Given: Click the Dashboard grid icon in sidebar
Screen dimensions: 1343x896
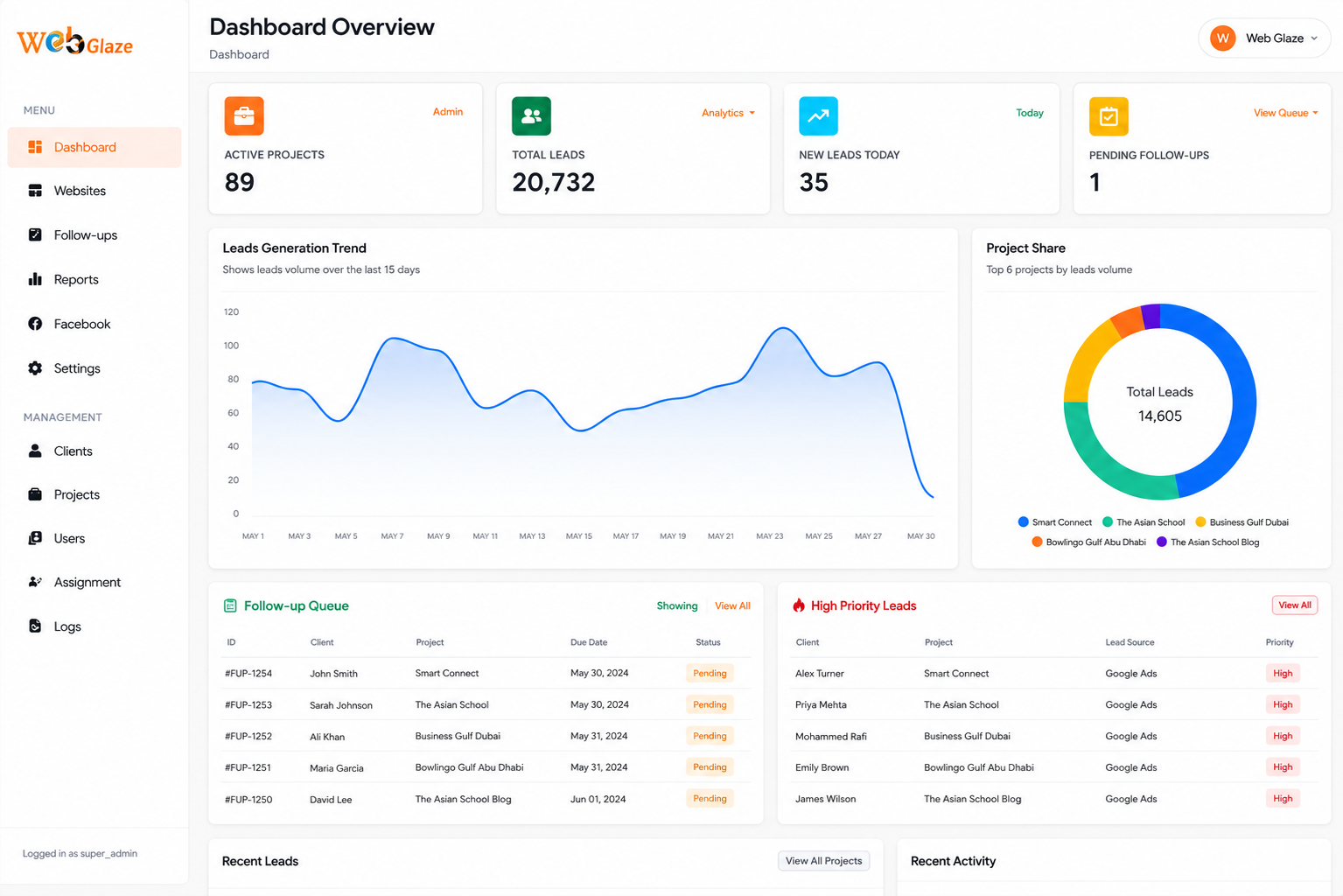Looking at the screenshot, I should tap(35, 147).
